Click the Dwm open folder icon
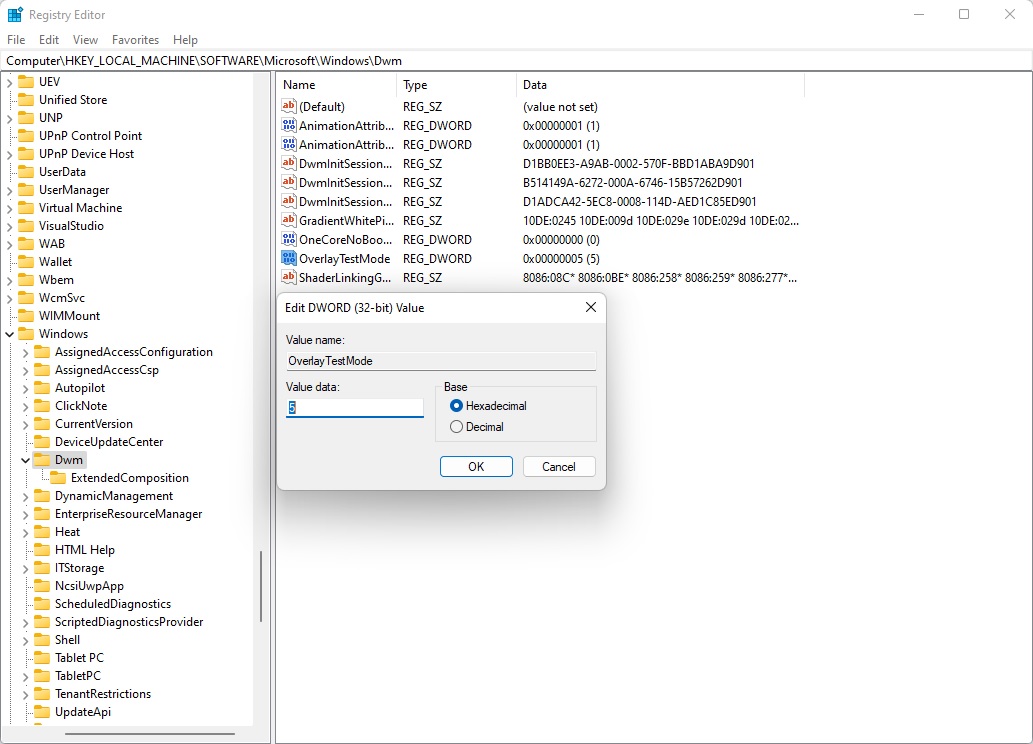1033x744 pixels. [x=42, y=459]
